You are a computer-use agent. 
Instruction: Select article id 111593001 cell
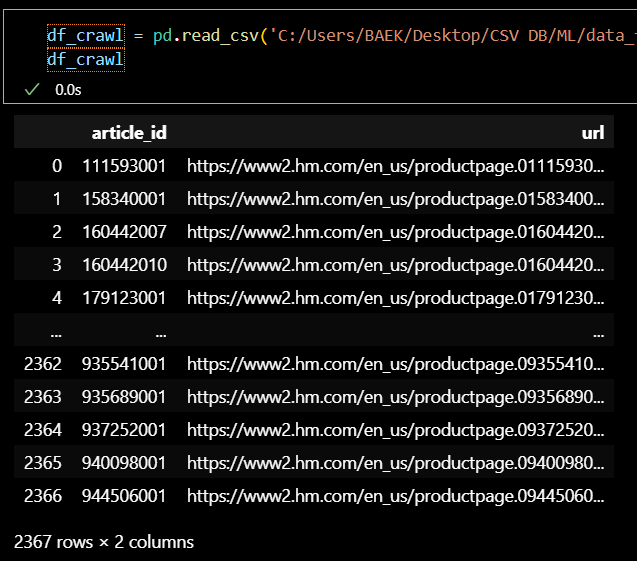click(x=124, y=166)
